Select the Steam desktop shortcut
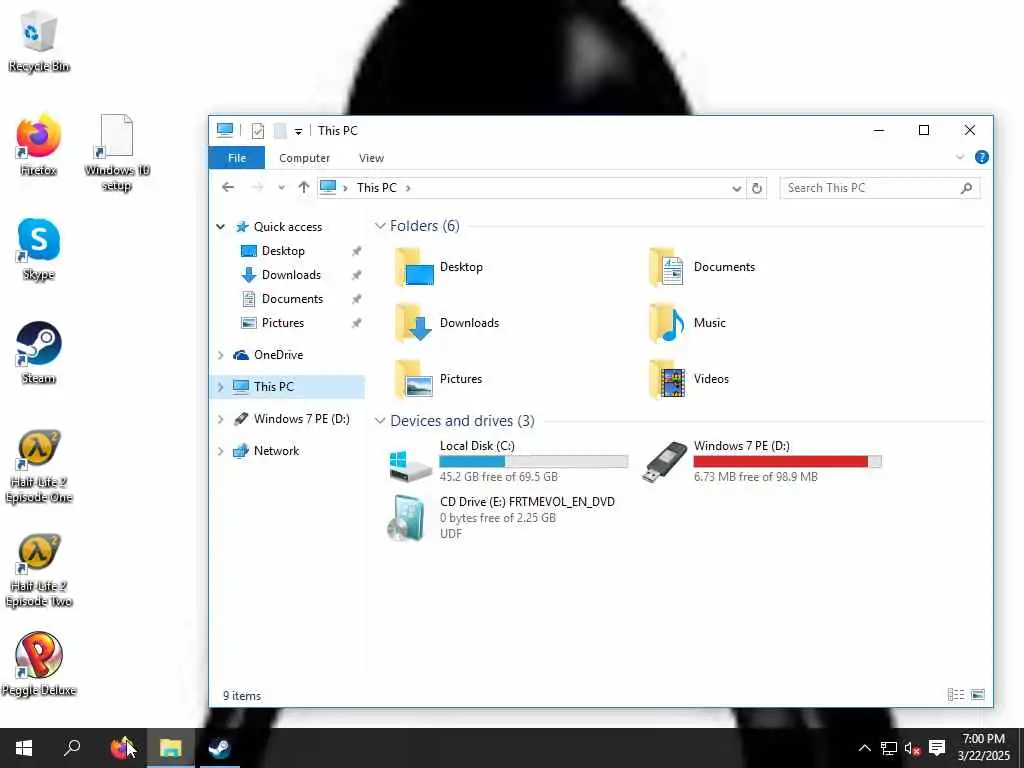The height and width of the screenshot is (768, 1024). pyautogui.click(x=39, y=353)
